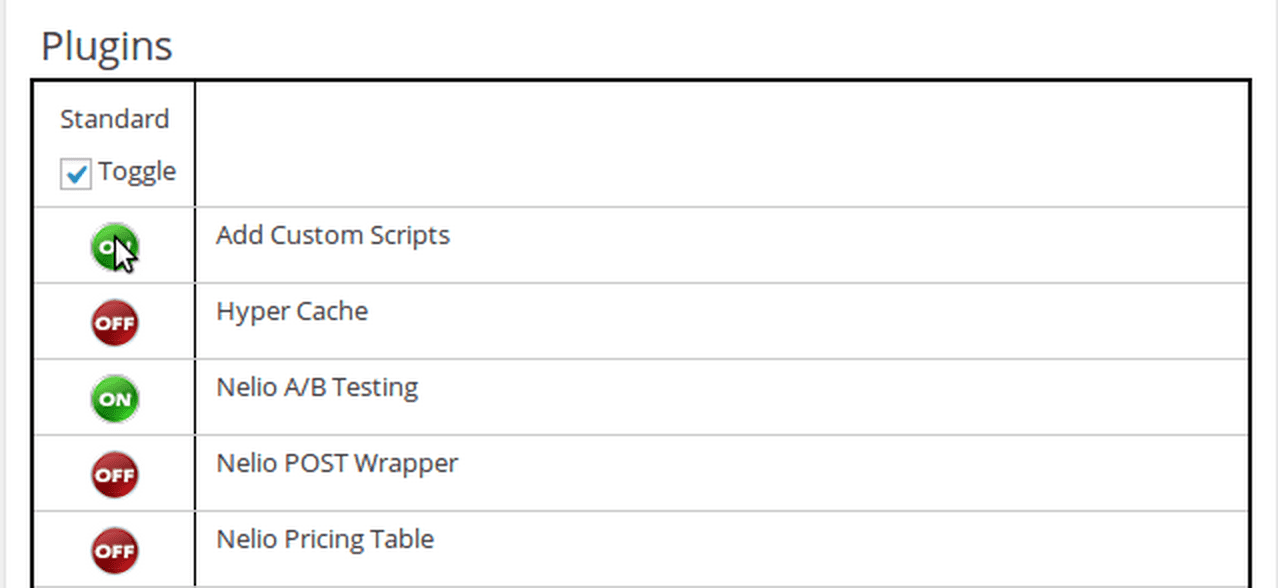Click the empty header cell beside Standard
Viewport: 1278px width, 588px height.
(722, 144)
